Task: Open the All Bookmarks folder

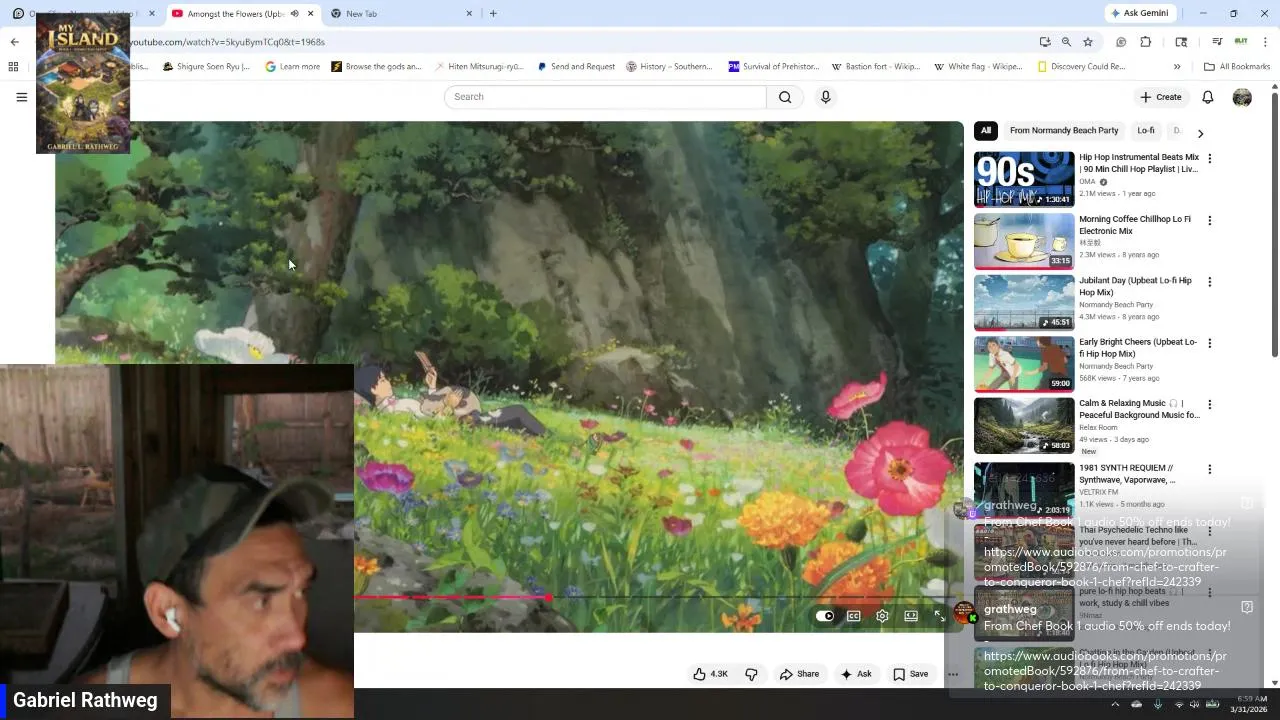Action: click(x=1237, y=67)
